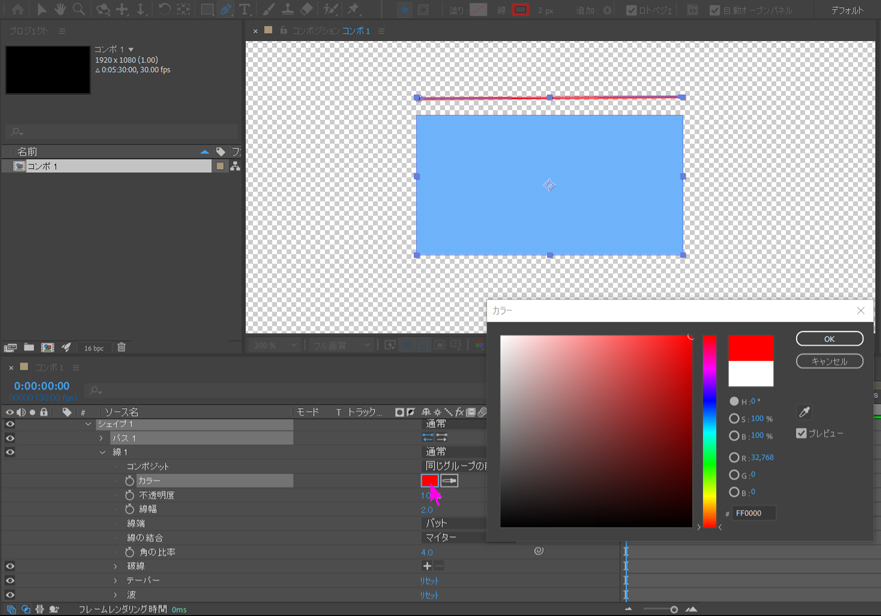This screenshot has width=881, height=616.
Task: Select the G green radio button
Action: (734, 475)
